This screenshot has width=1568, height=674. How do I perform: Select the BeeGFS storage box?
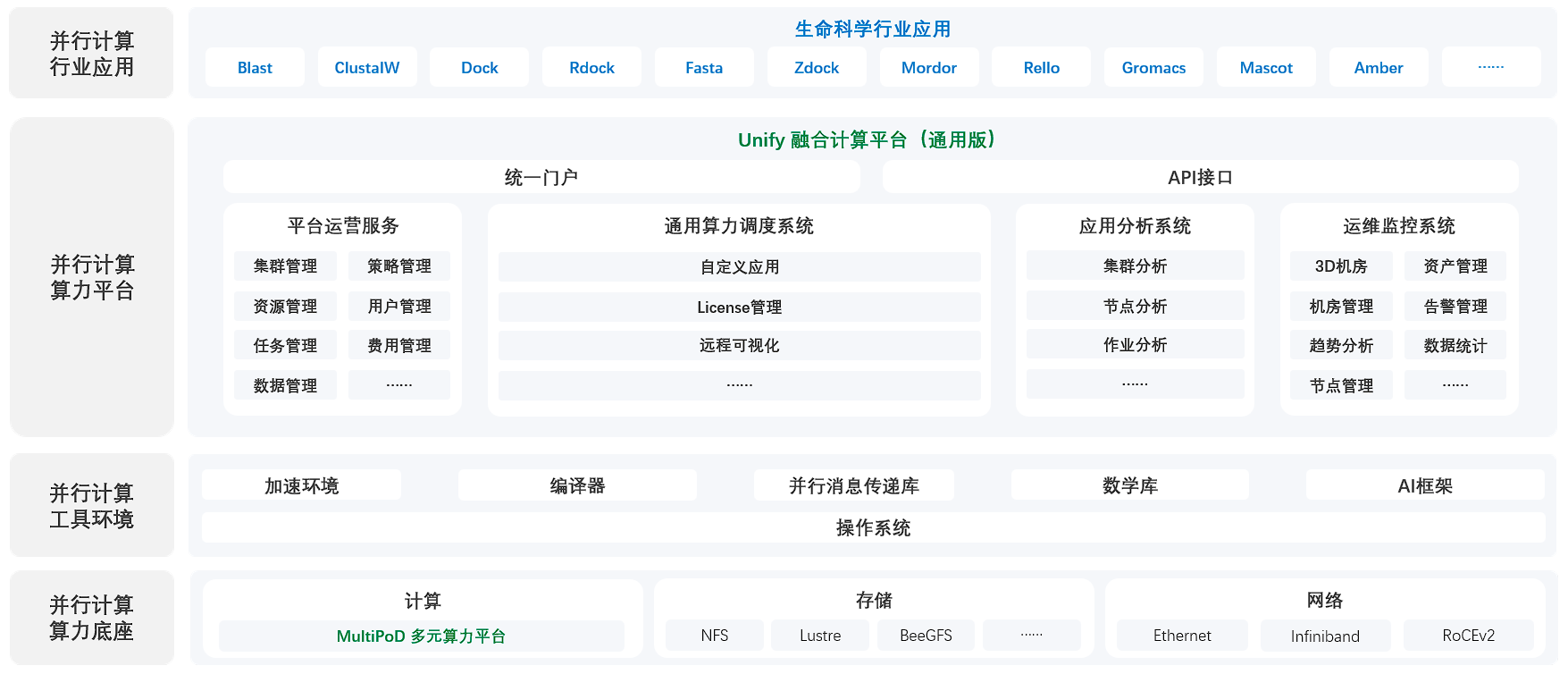[x=926, y=635]
